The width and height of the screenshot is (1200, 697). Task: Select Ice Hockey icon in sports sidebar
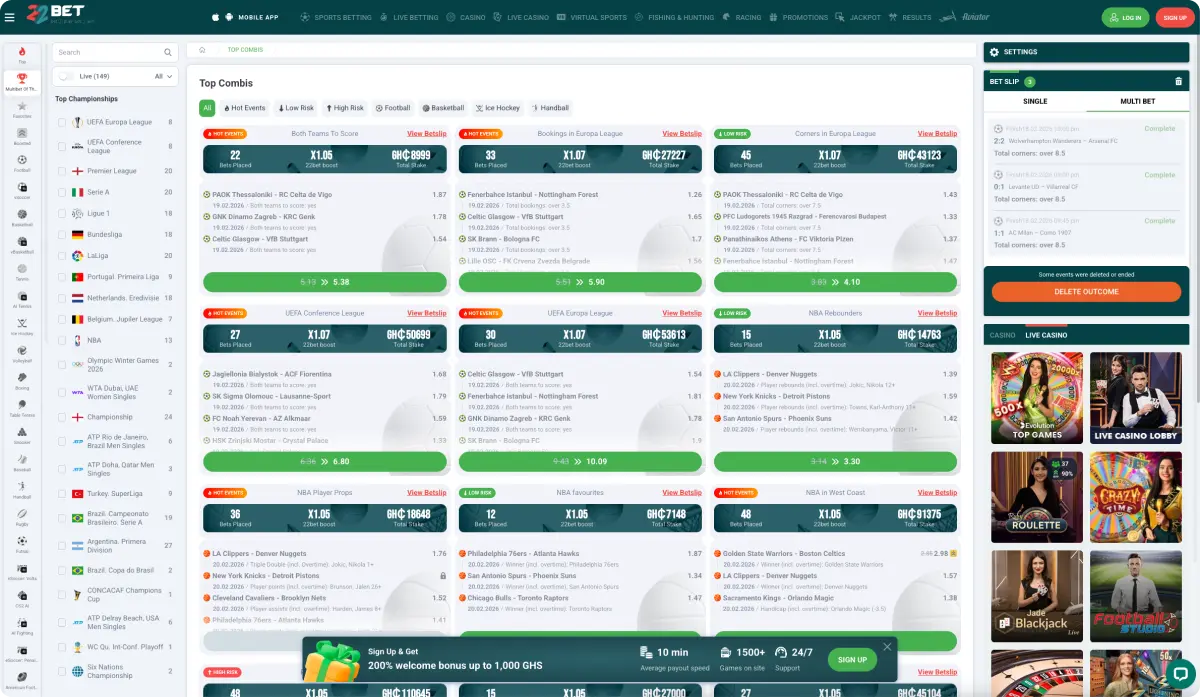coord(22,325)
